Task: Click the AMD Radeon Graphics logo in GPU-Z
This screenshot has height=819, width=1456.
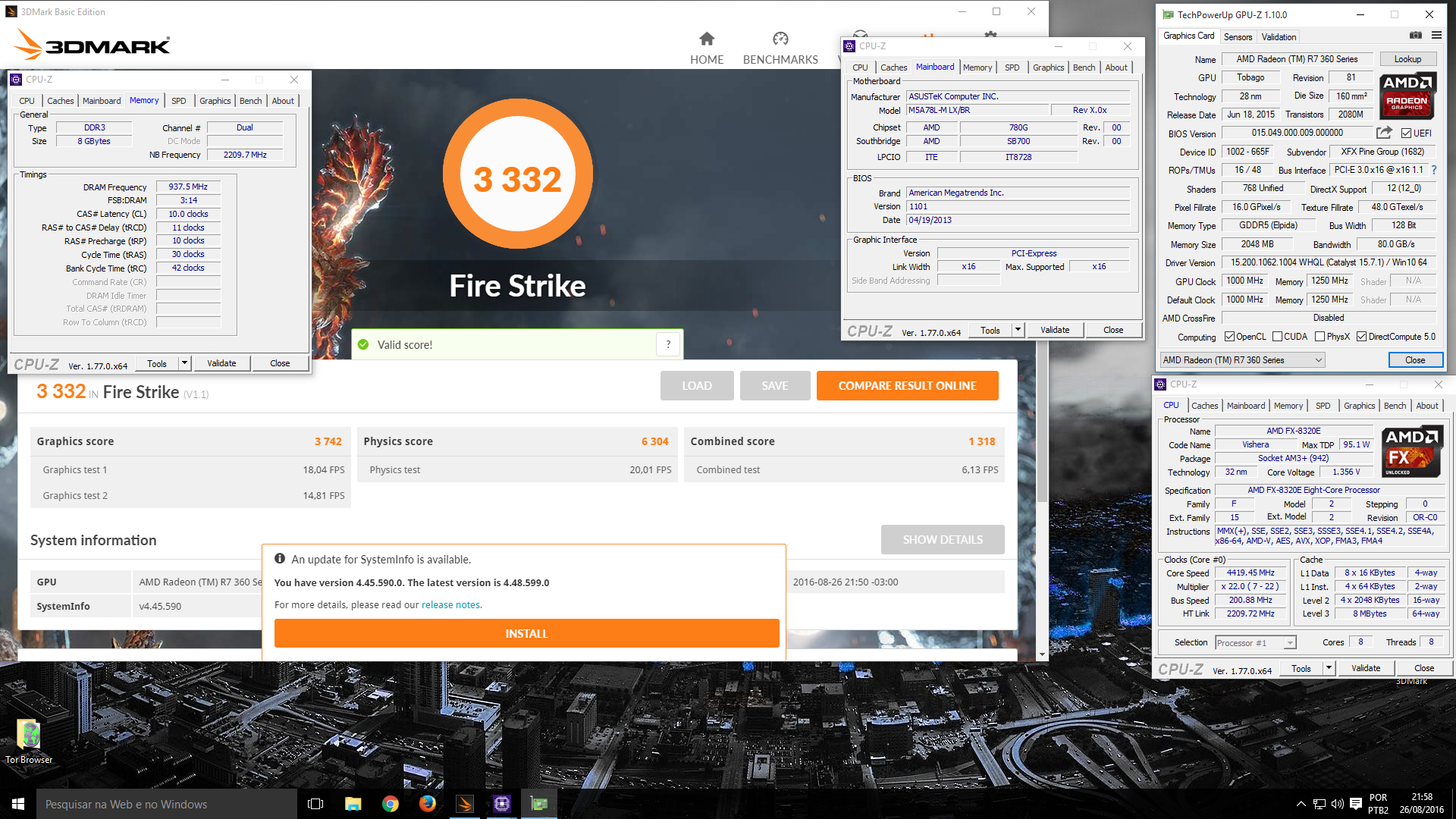Action: [1407, 96]
